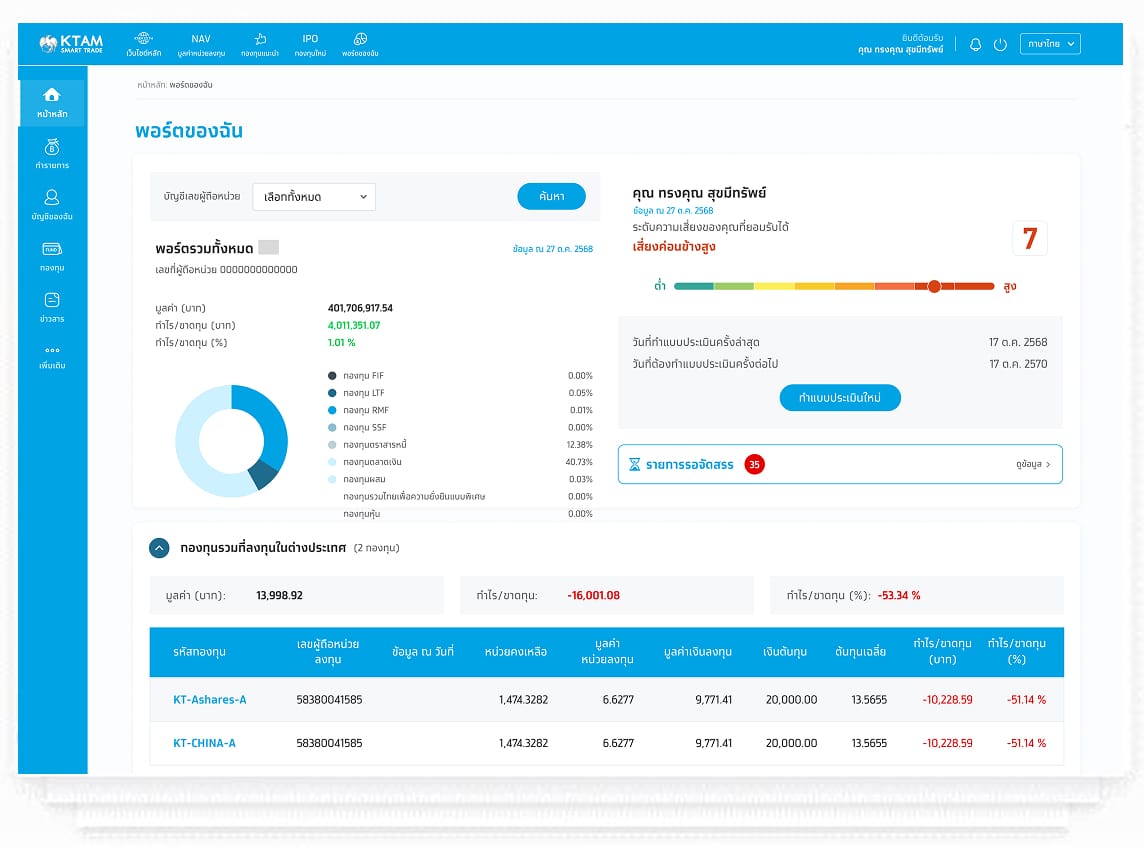The image size is (1144, 847).
Task: Click the KTAM Smart Trade logo
Action: (72, 44)
